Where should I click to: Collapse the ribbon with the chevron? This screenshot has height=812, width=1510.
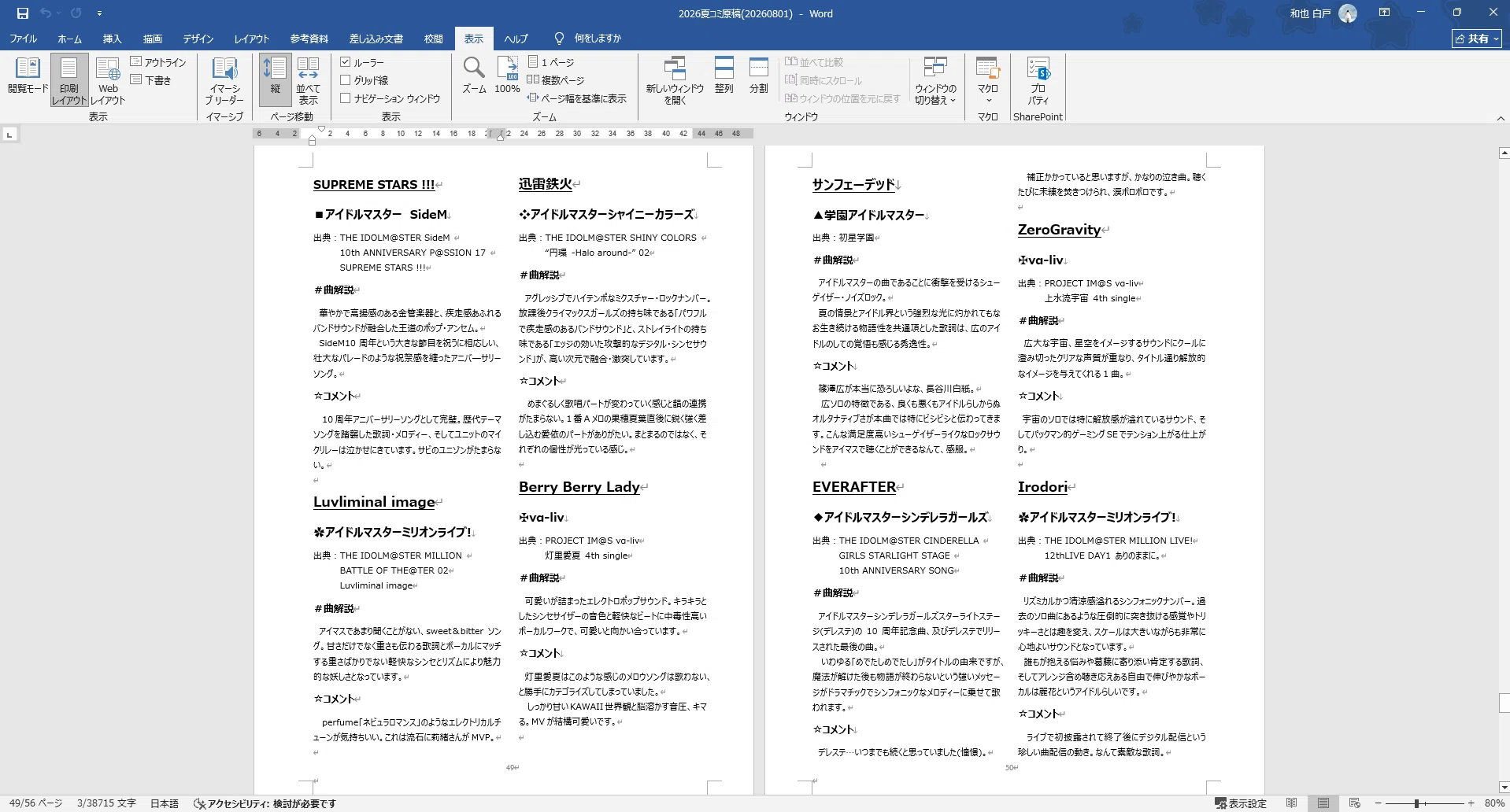point(1501,118)
